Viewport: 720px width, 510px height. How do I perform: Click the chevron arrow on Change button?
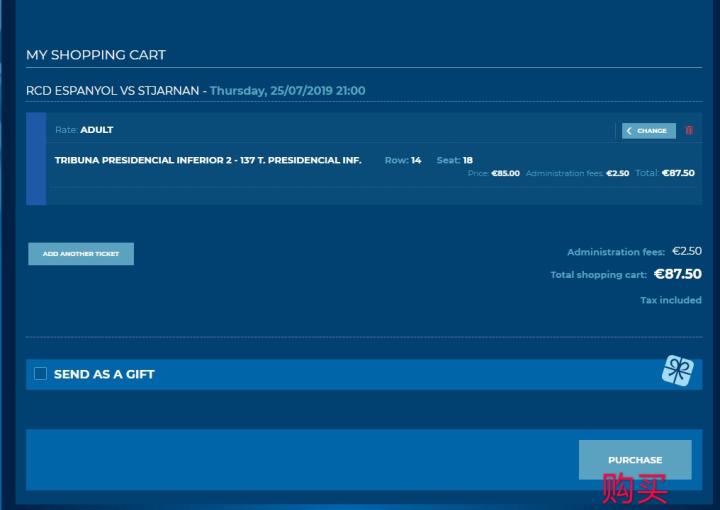point(629,131)
